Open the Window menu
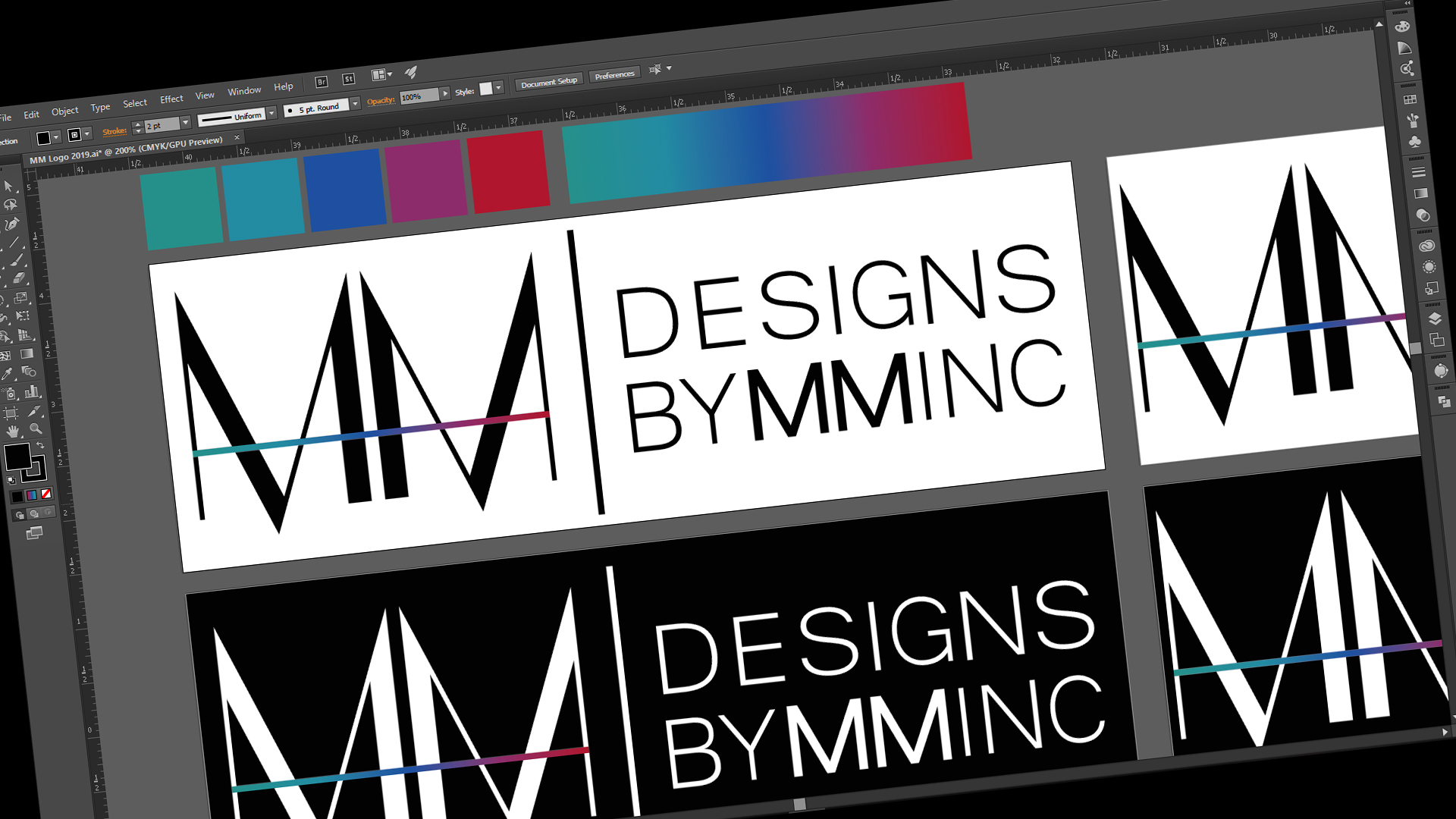1456x819 pixels. pyautogui.click(x=244, y=89)
